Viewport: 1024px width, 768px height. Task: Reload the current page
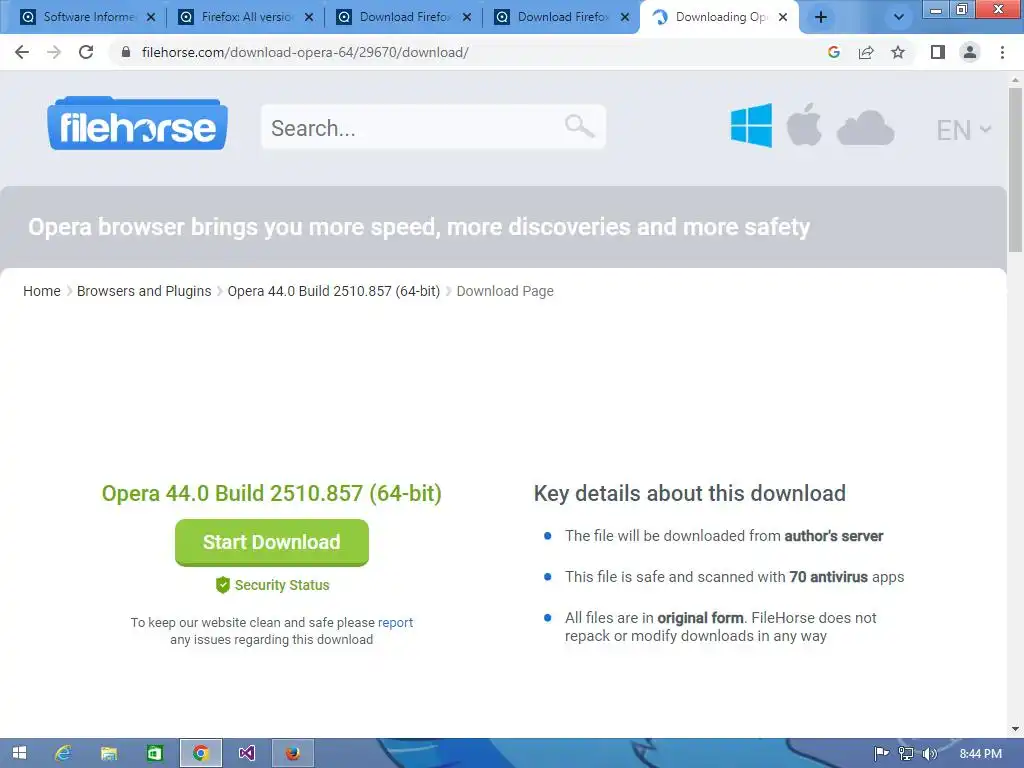point(86,52)
